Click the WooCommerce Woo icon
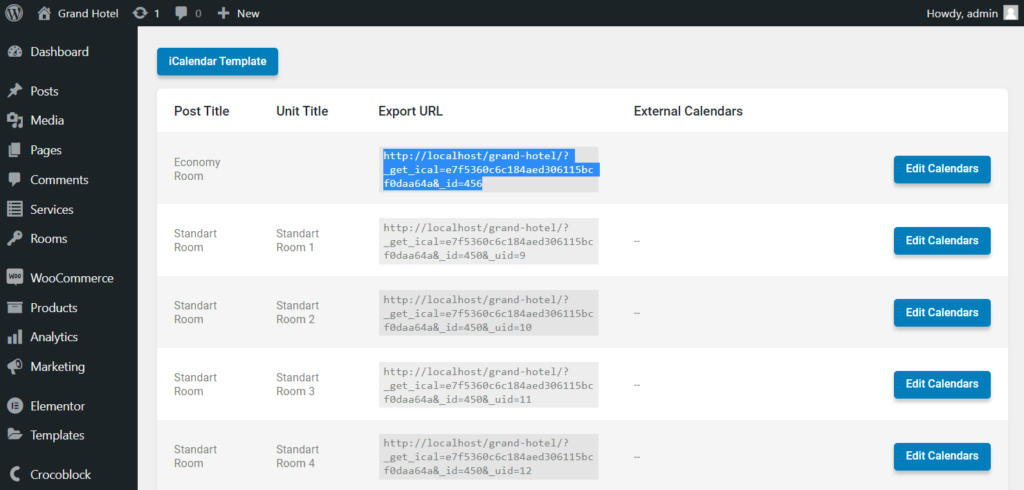This screenshot has width=1024, height=490. pos(15,278)
